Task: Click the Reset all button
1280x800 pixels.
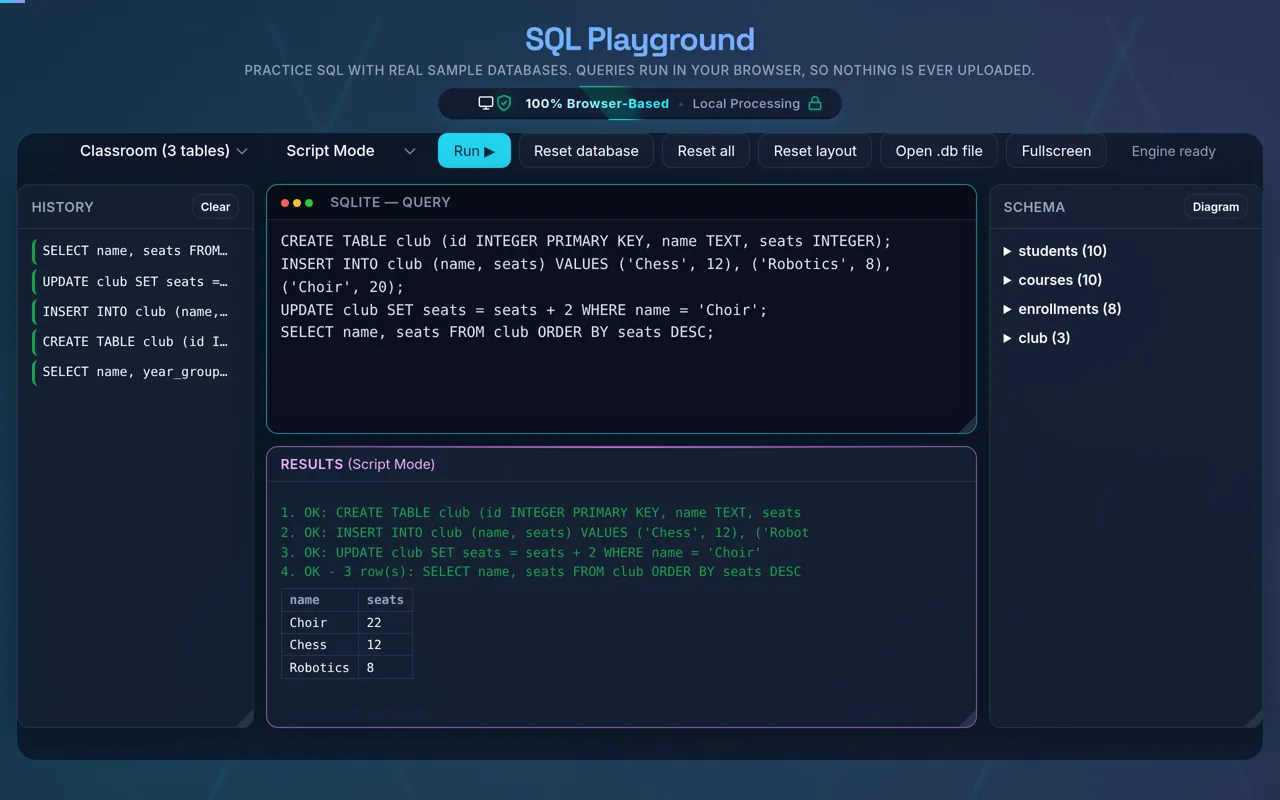Action: [x=706, y=151]
